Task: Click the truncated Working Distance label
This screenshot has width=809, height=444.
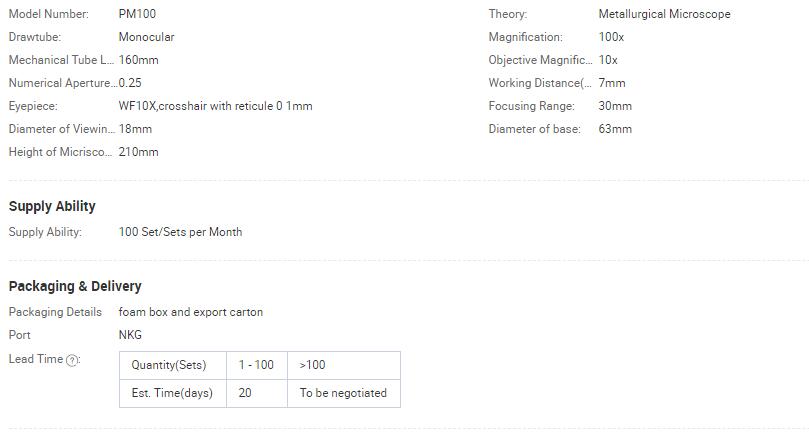Action: (540, 83)
